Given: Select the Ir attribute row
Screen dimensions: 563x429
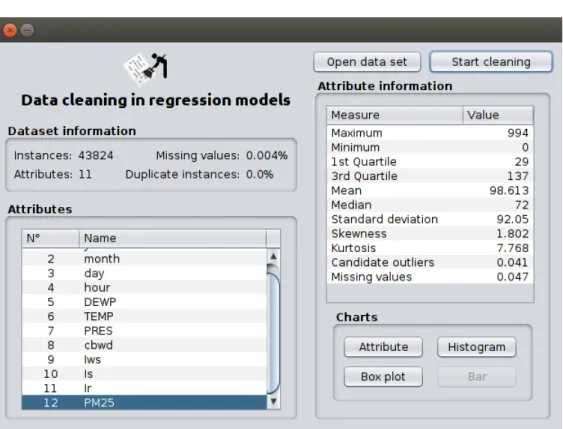Looking at the screenshot, I should pos(144,388).
